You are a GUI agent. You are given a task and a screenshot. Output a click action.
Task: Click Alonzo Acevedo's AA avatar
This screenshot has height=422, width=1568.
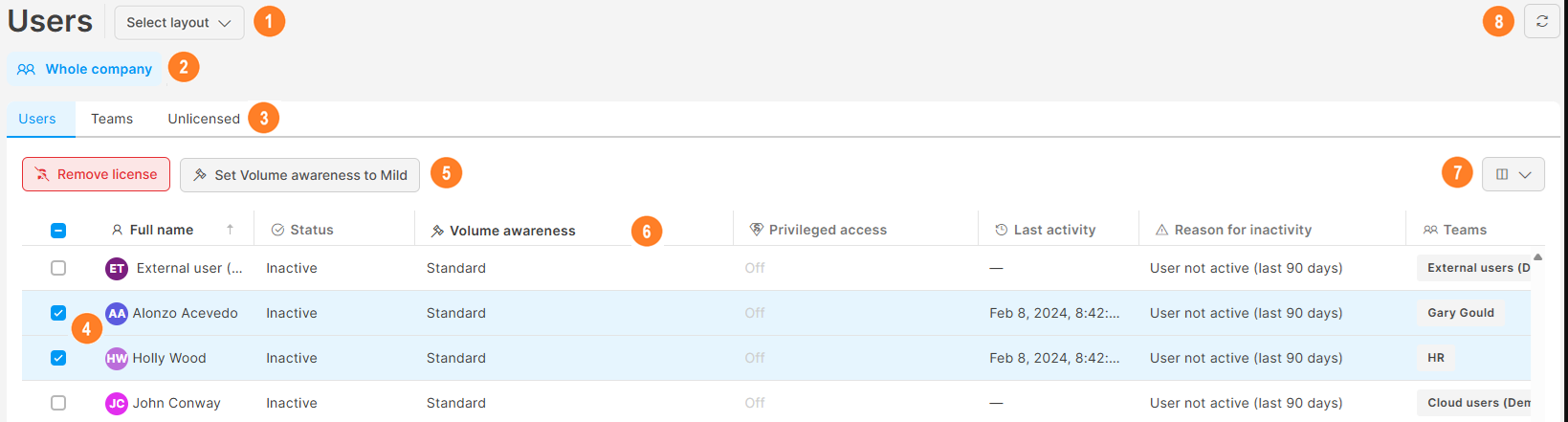pos(117,313)
